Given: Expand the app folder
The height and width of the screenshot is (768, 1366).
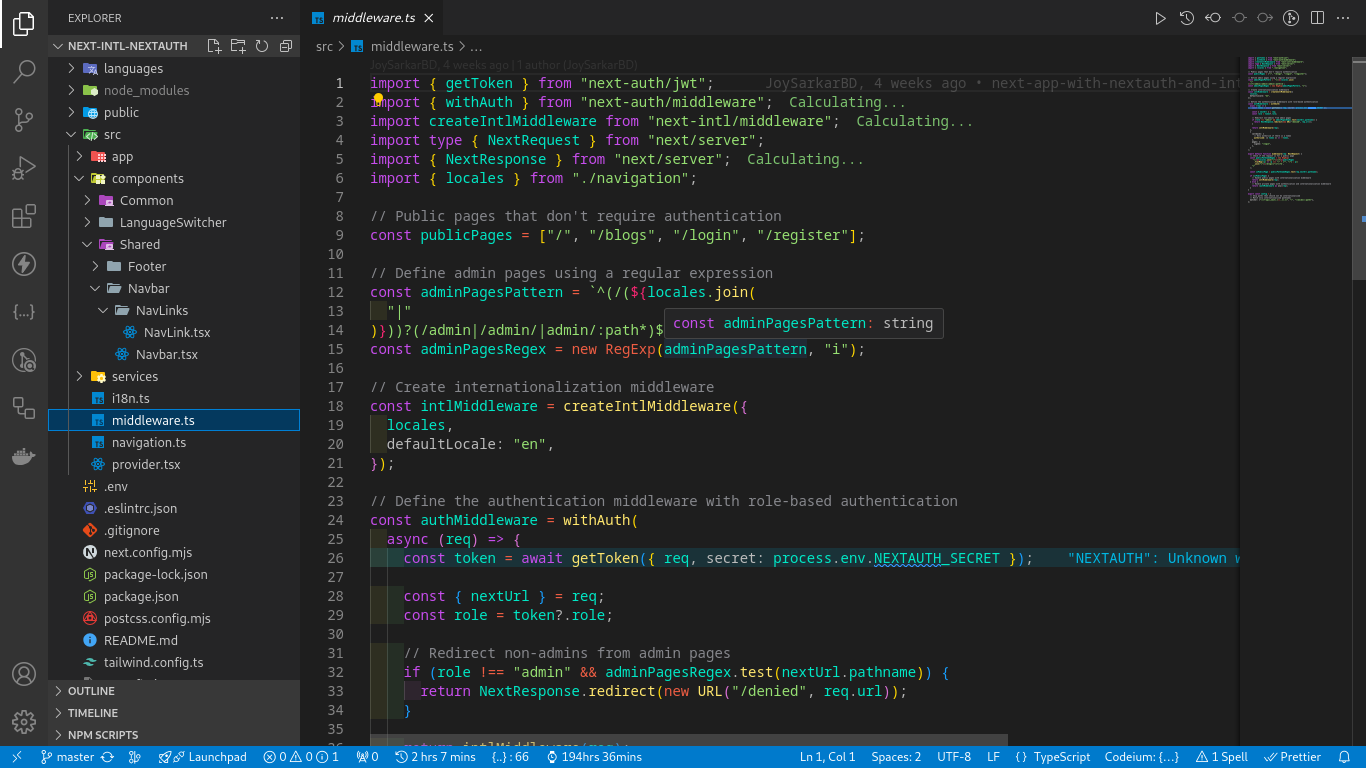Looking at the screenshot, I should coord(174,156).
